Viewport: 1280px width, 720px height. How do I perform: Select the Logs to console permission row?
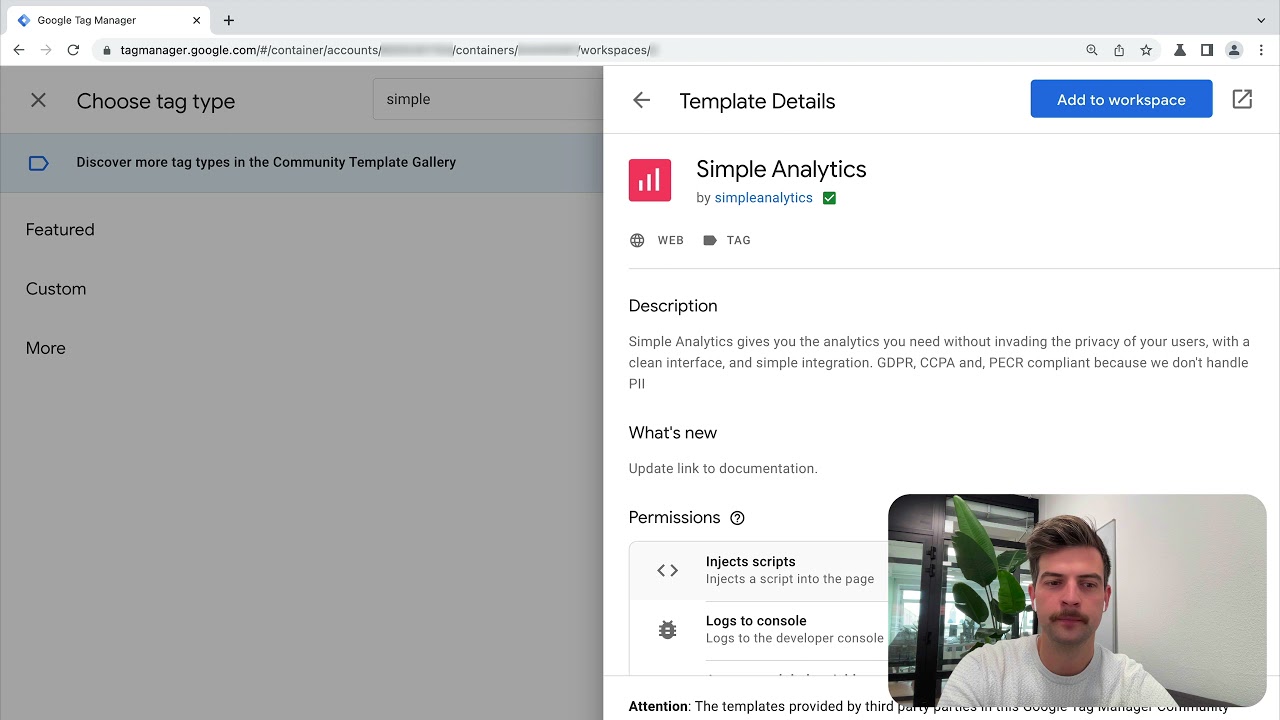pyautogui.click(x=759, y=629)
